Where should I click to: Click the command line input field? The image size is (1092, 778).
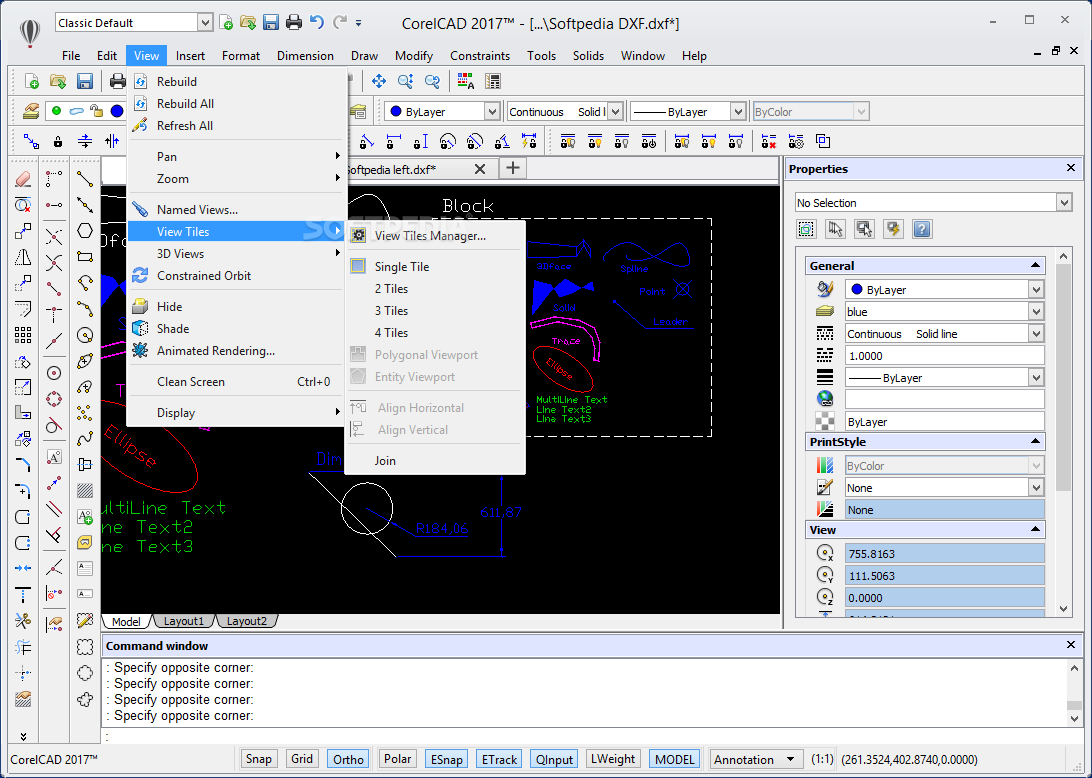click(x=585, y=736)
